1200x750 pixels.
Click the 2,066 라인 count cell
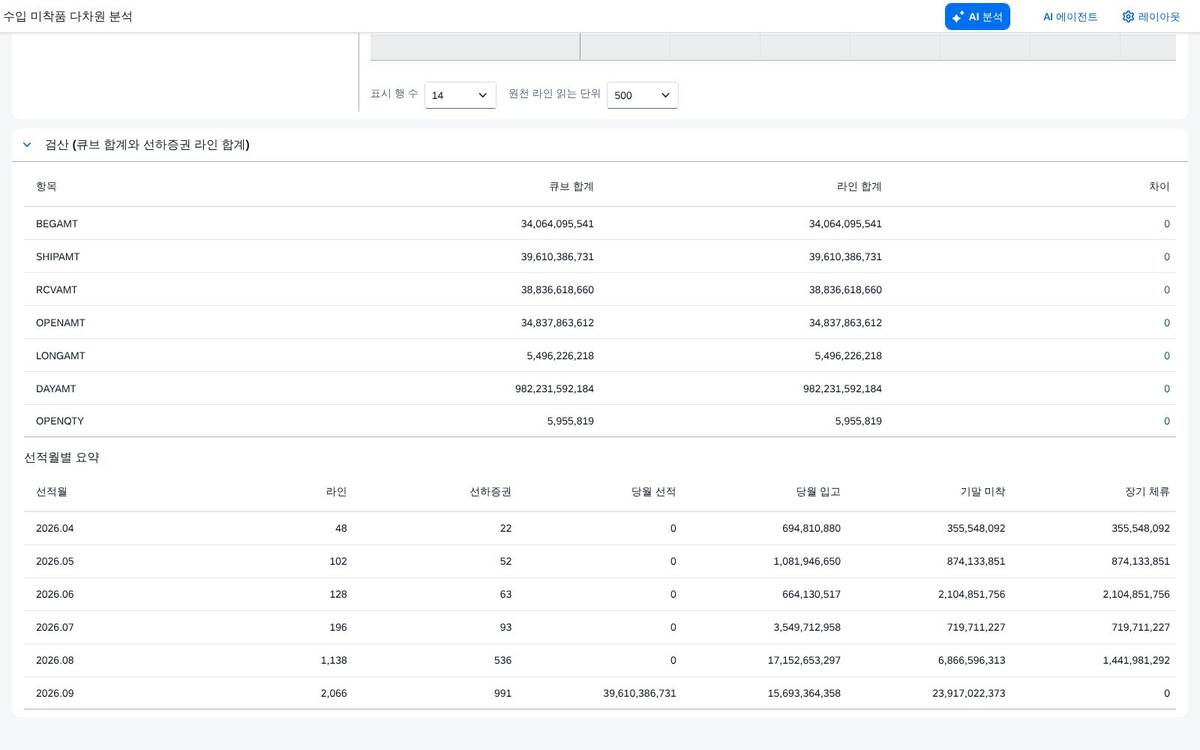332,693
